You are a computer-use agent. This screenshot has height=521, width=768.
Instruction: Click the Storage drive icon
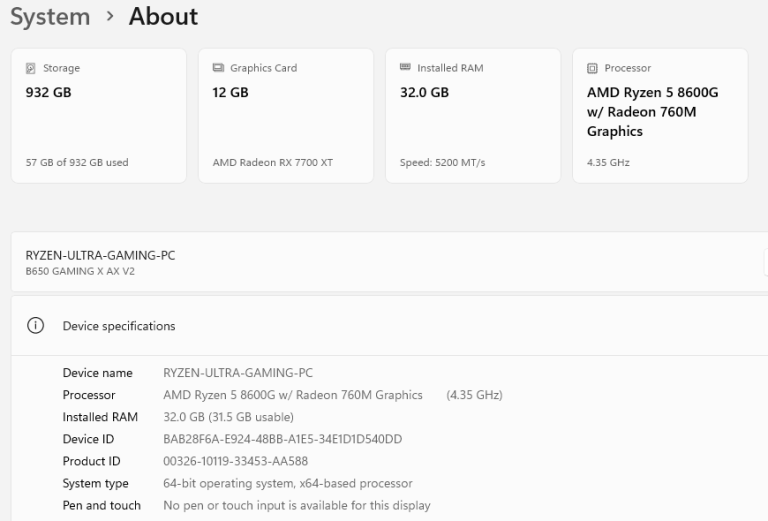point(30,68)
